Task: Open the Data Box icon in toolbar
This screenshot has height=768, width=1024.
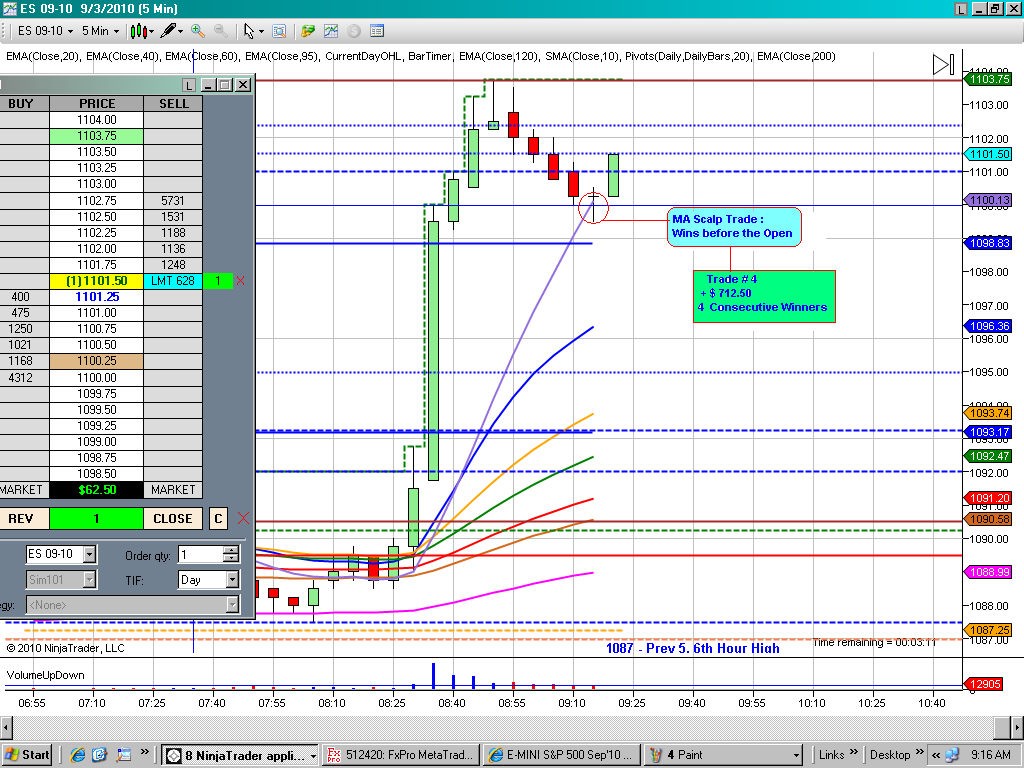Action: coord(279,31)
